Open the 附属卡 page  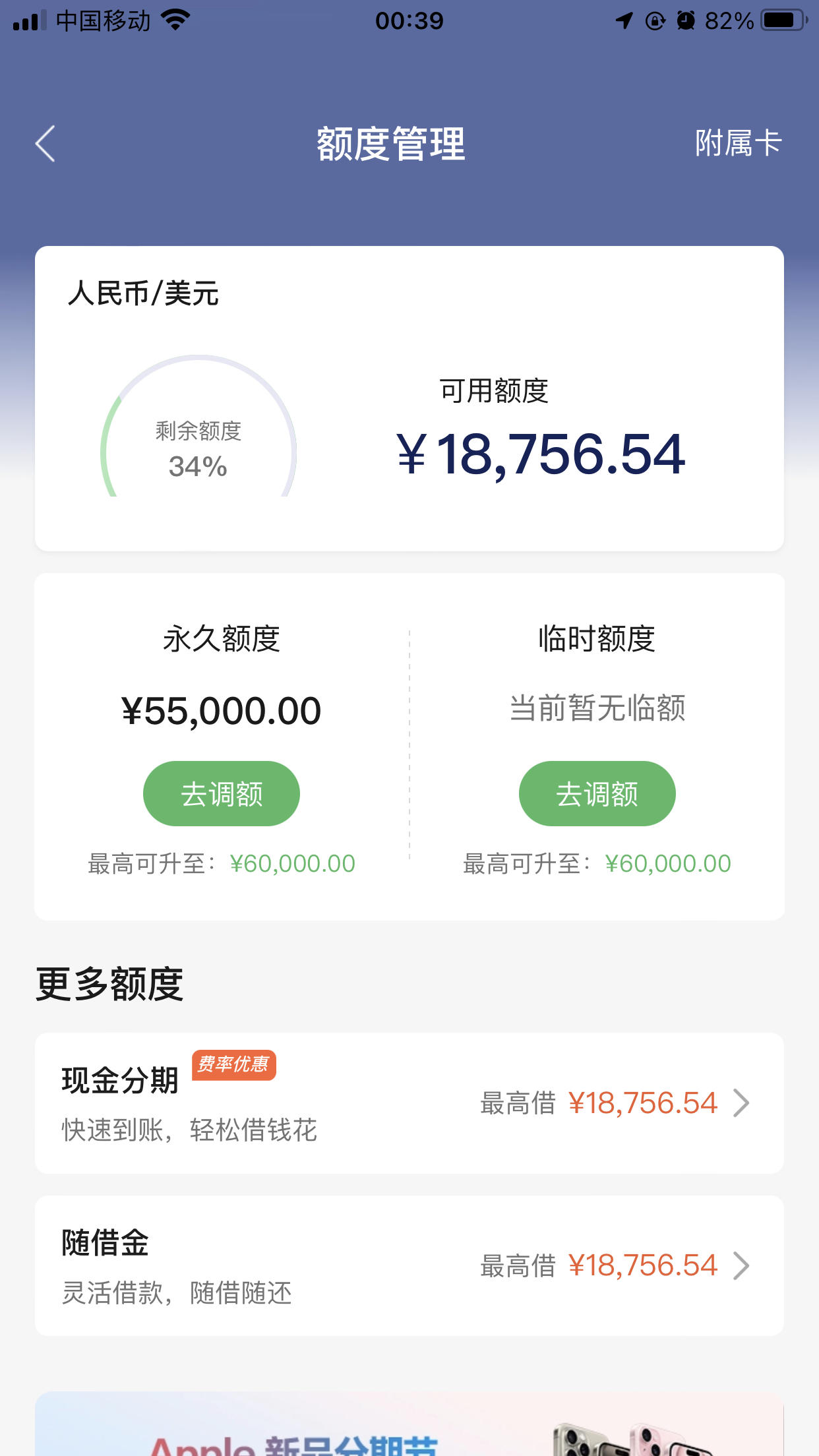pos(738,143)
